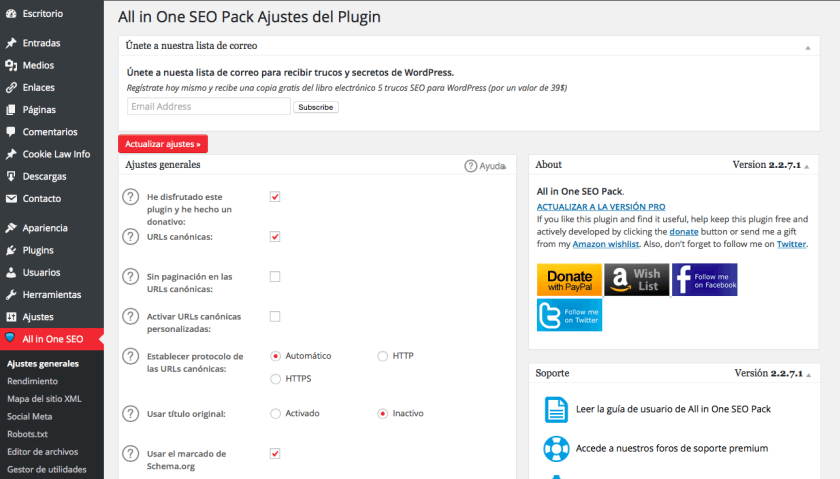Screen dimensions: 840x479
Task: Collapse the About panel arrow
Action: pos(807,167)
